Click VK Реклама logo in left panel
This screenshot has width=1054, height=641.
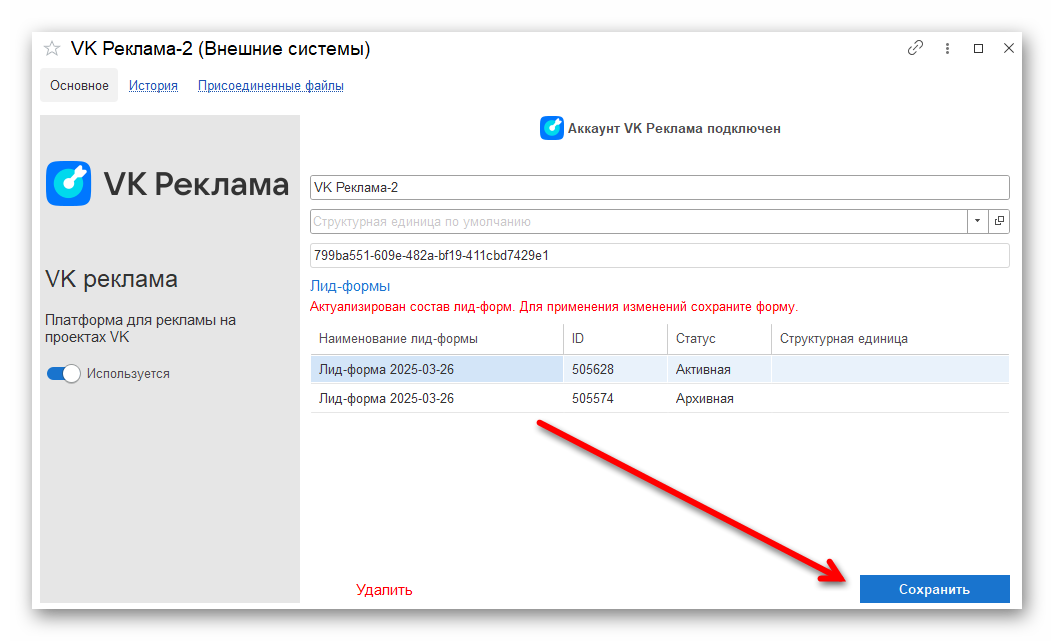coord(167,183)
